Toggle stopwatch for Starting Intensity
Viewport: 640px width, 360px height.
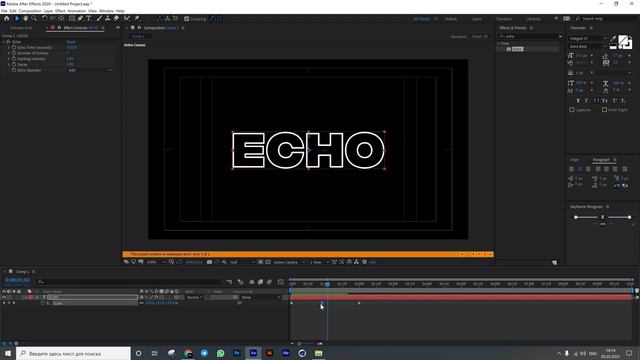click(x=14, y=59)
